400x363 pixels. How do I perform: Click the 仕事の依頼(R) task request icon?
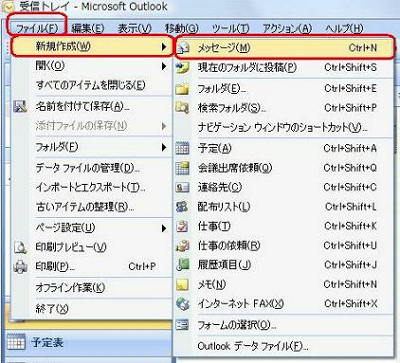click(183, 246)
